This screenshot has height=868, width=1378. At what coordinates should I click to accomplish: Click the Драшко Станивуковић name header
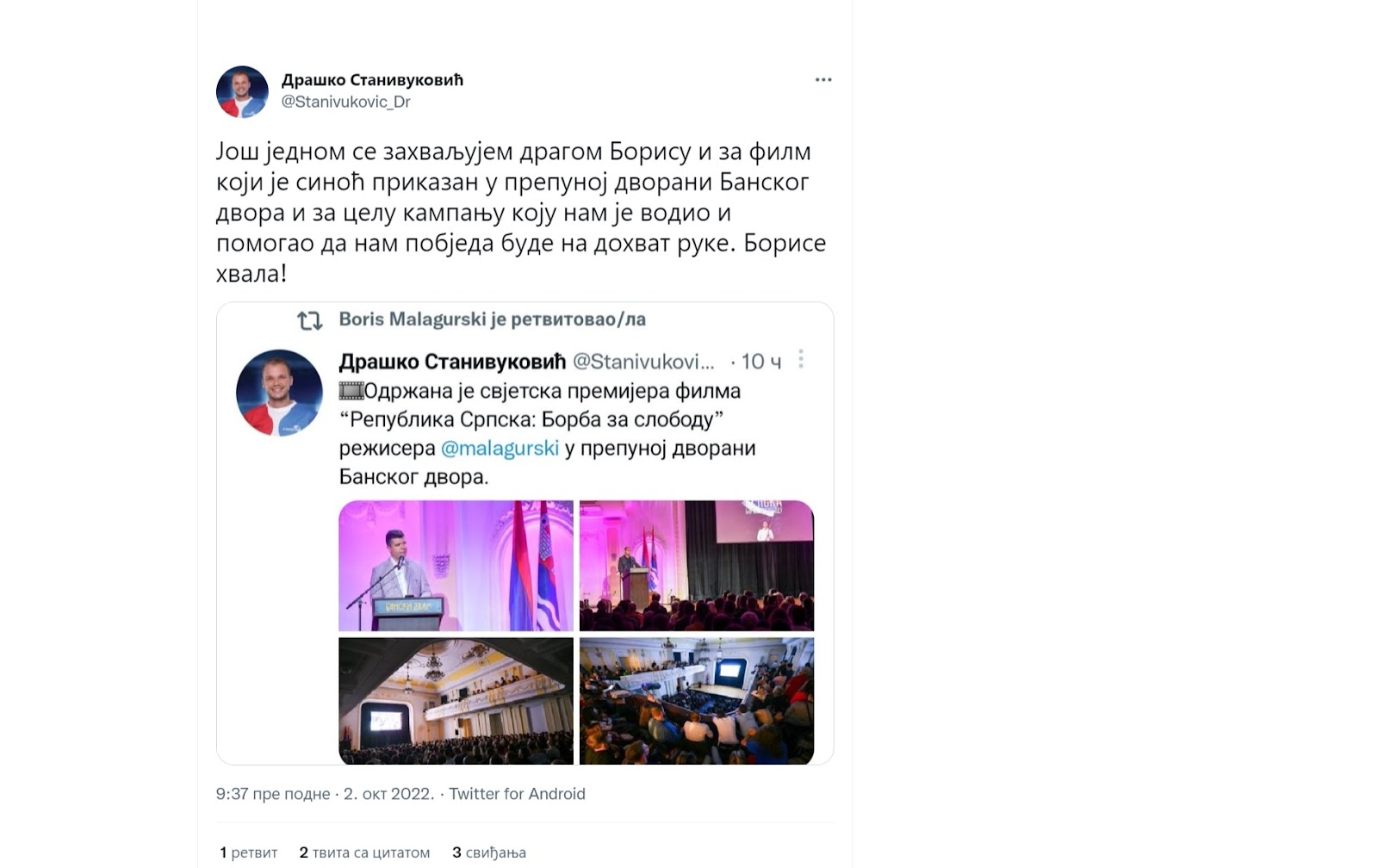click(x=372, y=80)
